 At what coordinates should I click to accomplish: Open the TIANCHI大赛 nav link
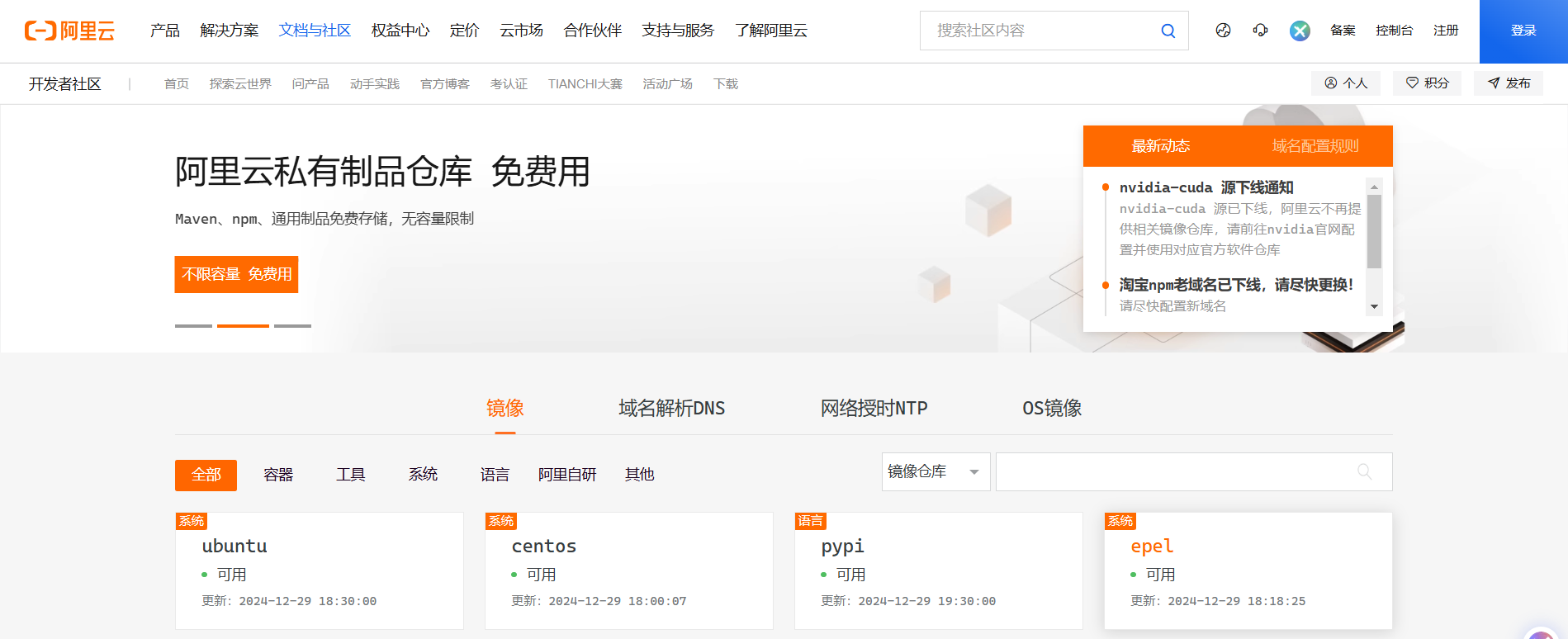click(585, 84)
